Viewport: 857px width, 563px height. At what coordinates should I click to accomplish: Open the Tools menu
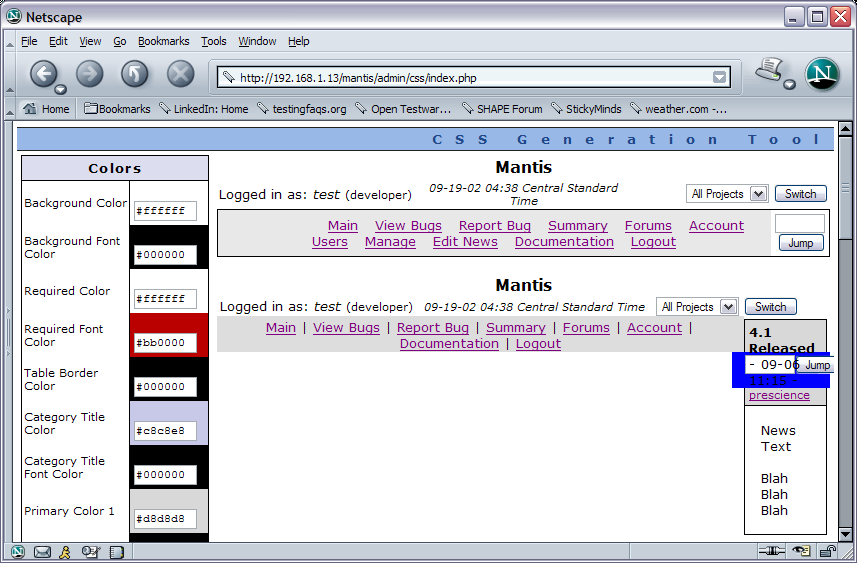[x=214, y=41]
